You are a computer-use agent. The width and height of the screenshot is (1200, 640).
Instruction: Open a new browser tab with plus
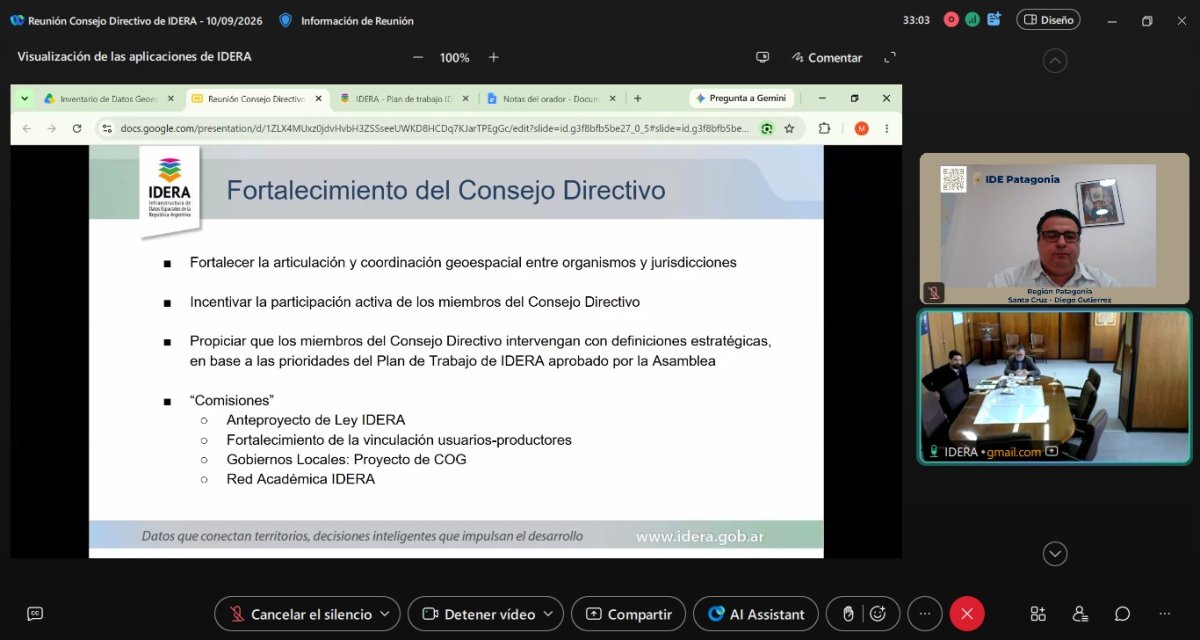pos(638,99)
